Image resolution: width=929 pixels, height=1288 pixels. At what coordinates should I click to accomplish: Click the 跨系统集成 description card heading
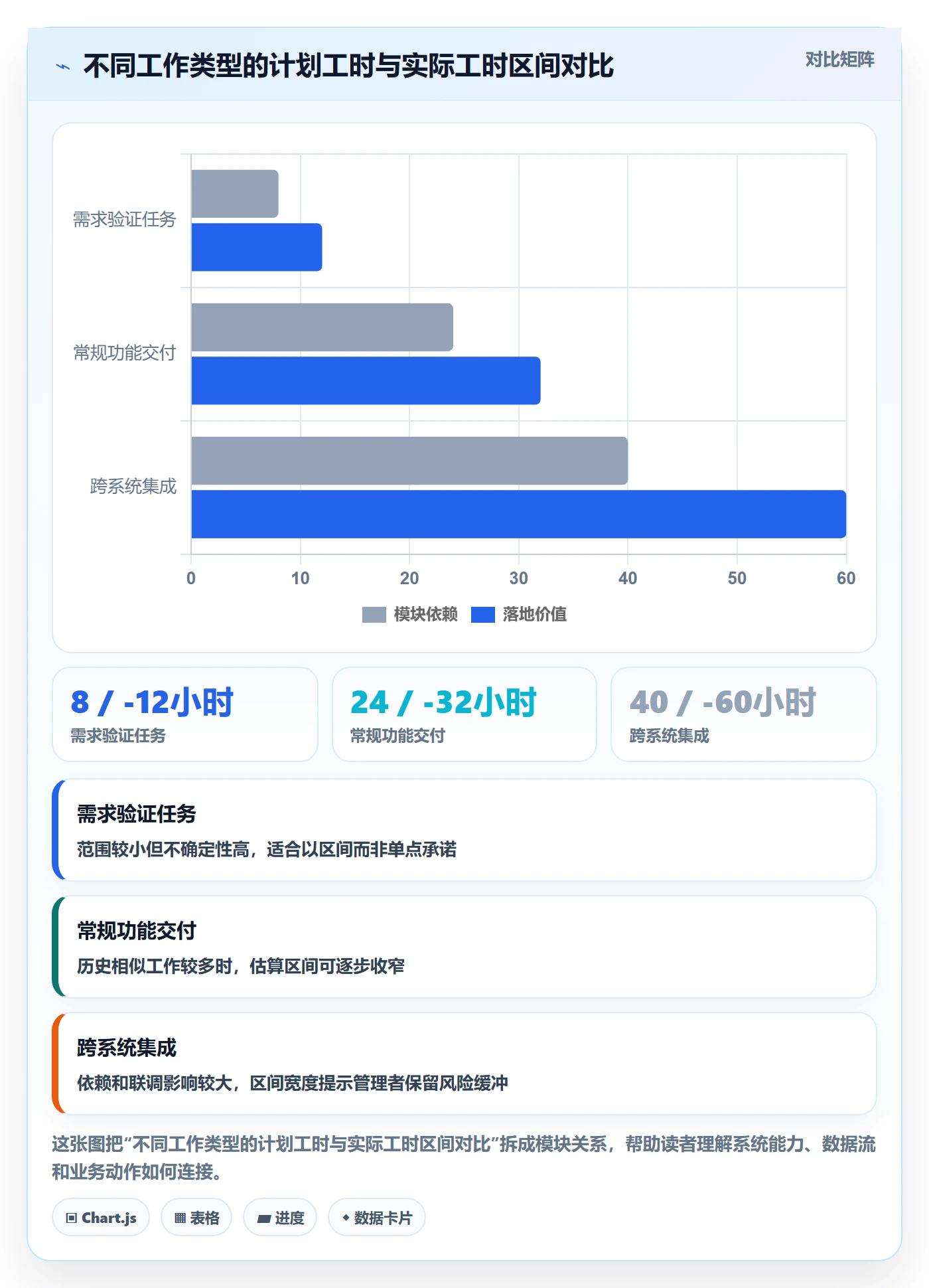pyautogui.click(x=127, y=1048)
